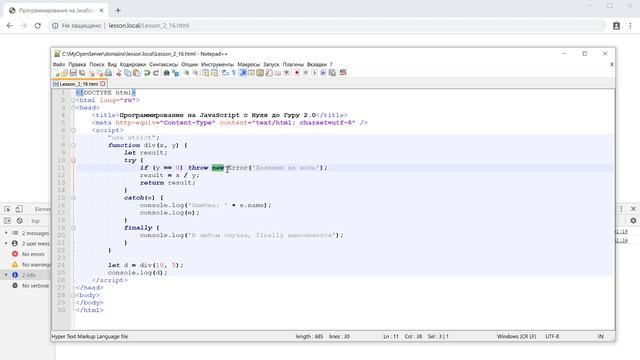The image size is (640, 360).
Task: Click the Play macro icon
Action: pyautogui.click(x=315, y=73)
